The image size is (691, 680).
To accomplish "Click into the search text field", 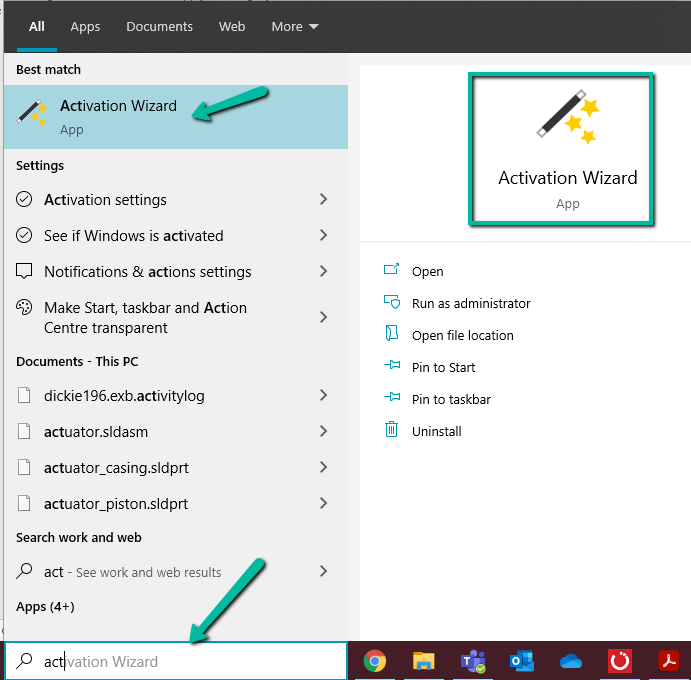I will click(176, 661).
